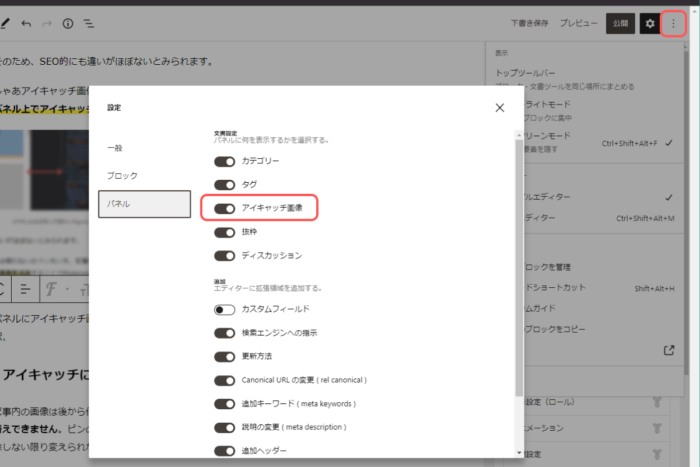
Task: Toggle Canonical URL の変更 switch
Action: click(x=225, y=380)
